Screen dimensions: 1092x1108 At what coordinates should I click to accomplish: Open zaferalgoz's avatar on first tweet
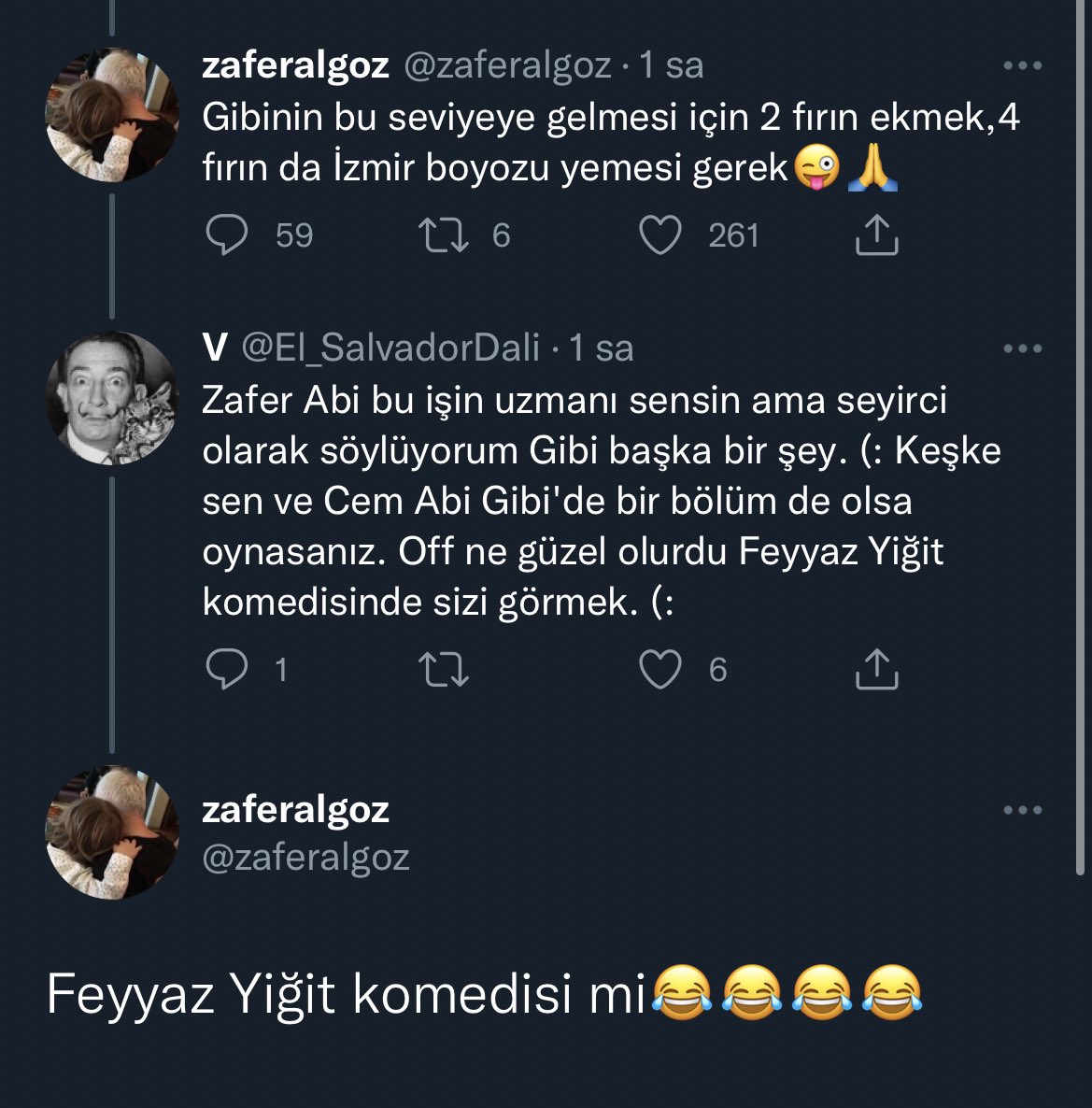tap(112, 115)
